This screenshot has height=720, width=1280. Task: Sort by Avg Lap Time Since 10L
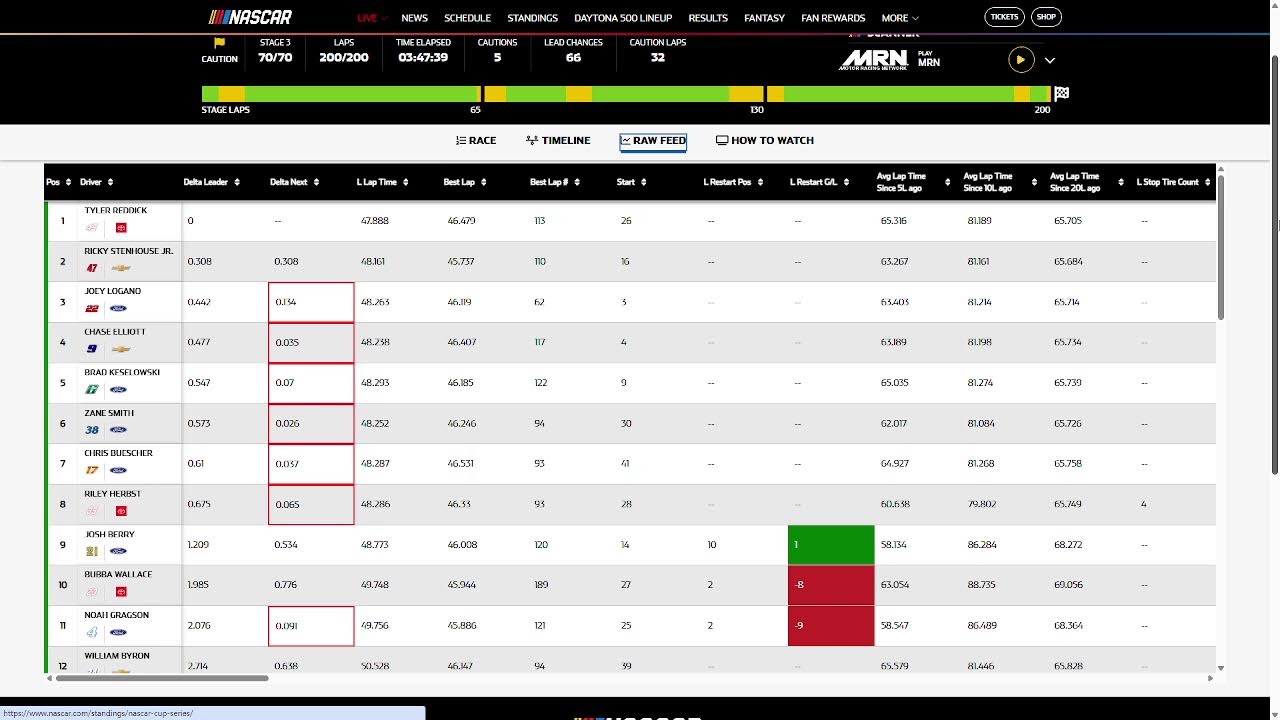click(x=999, y=182)
